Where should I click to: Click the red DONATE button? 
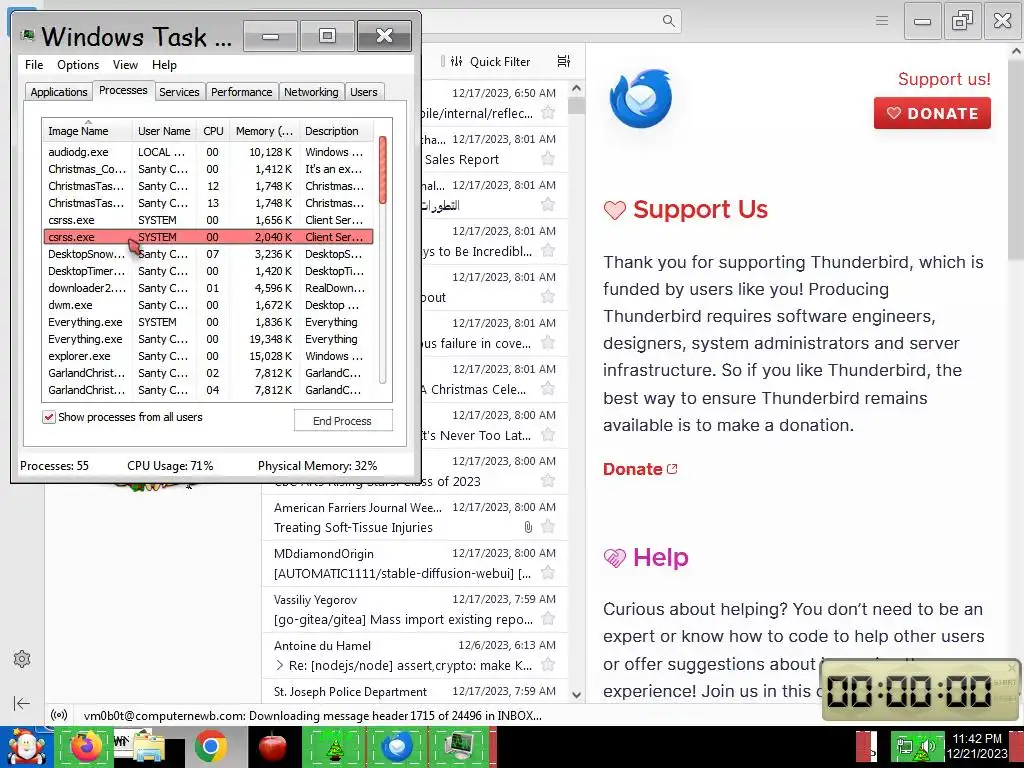[932, 113]
